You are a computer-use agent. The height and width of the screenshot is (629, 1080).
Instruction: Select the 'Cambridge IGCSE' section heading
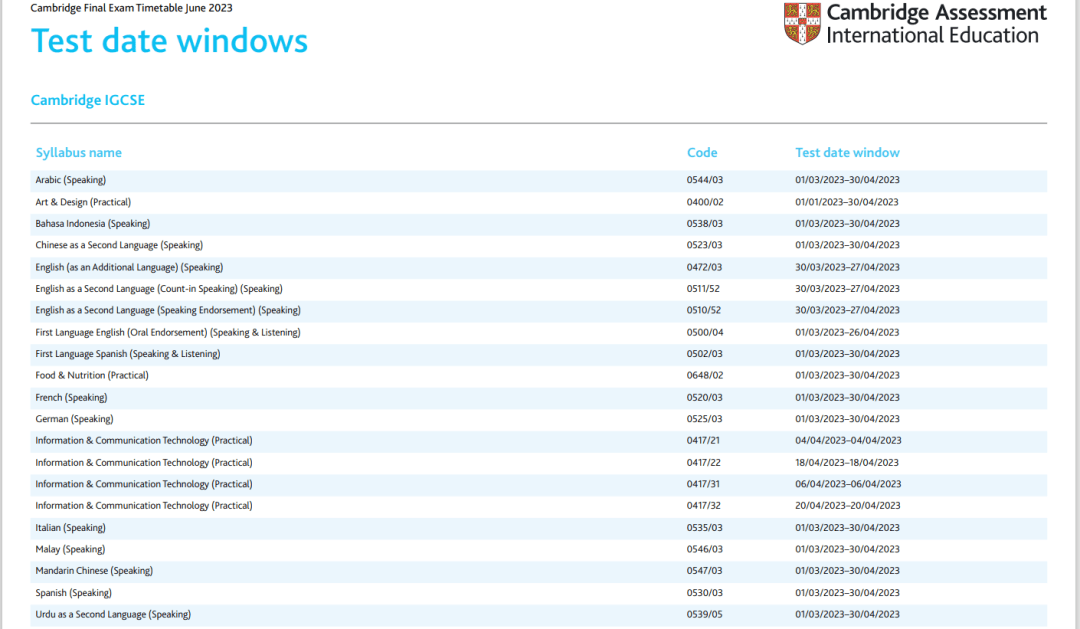(x=88, y=100)
